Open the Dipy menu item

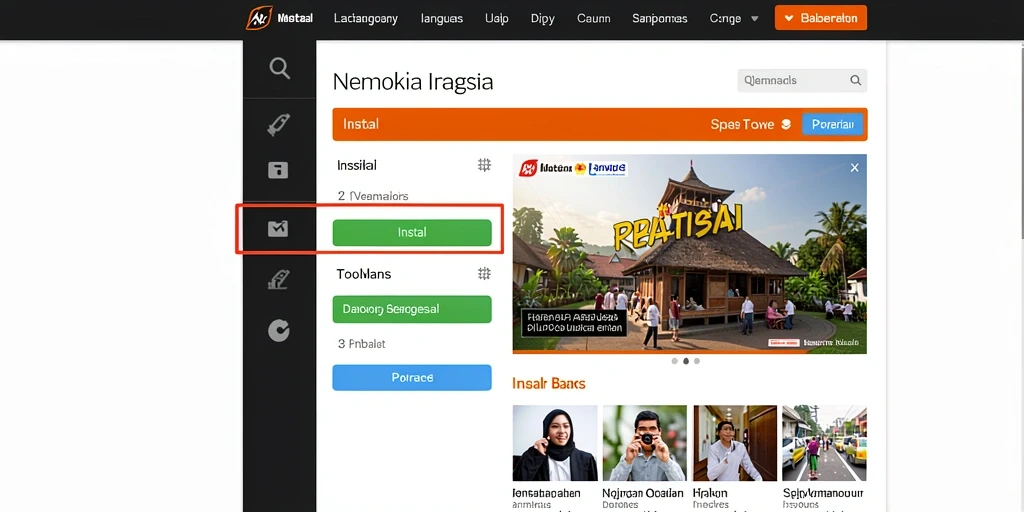pos(542,18)
